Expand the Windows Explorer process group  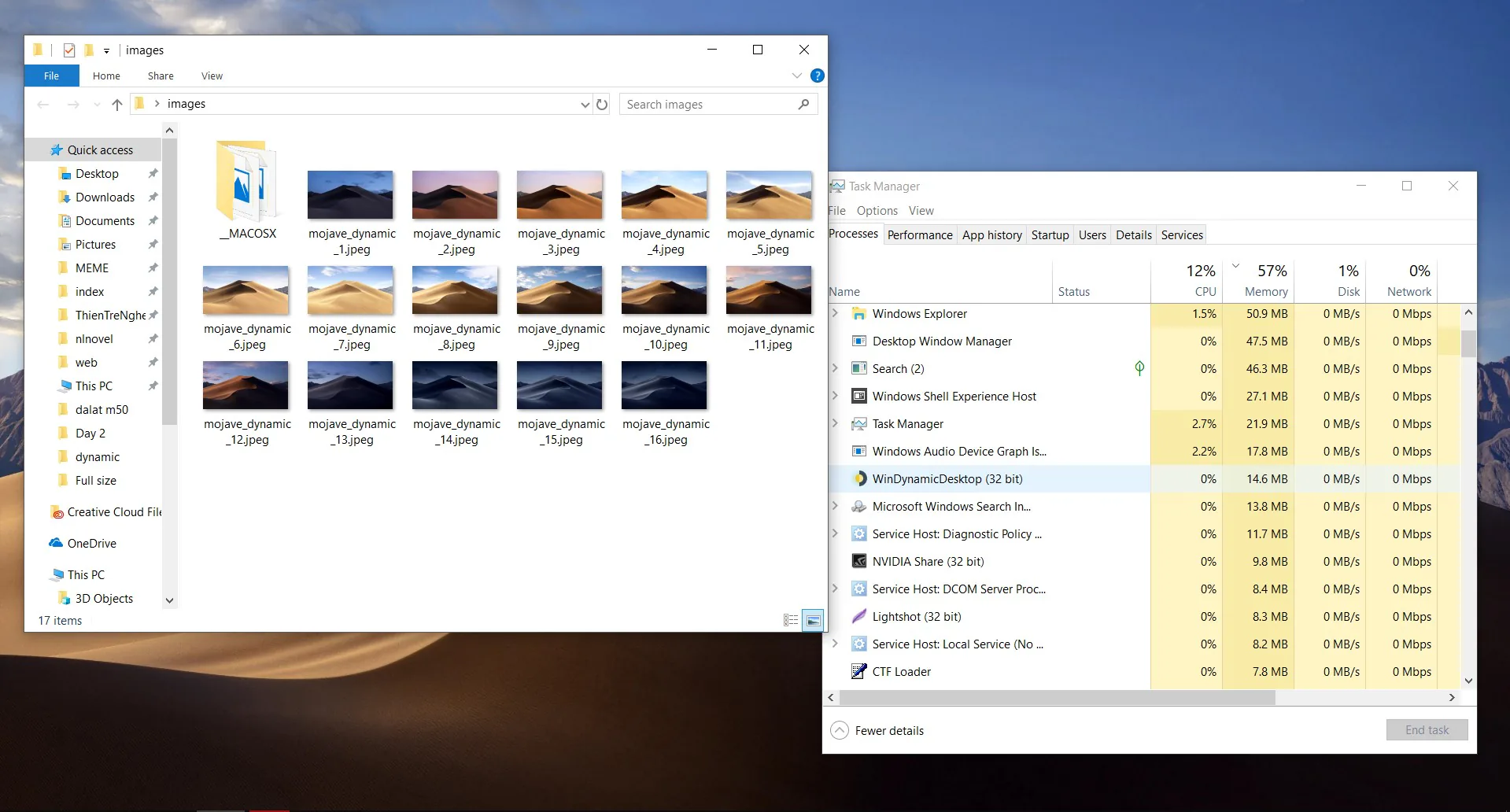[835, 313]
